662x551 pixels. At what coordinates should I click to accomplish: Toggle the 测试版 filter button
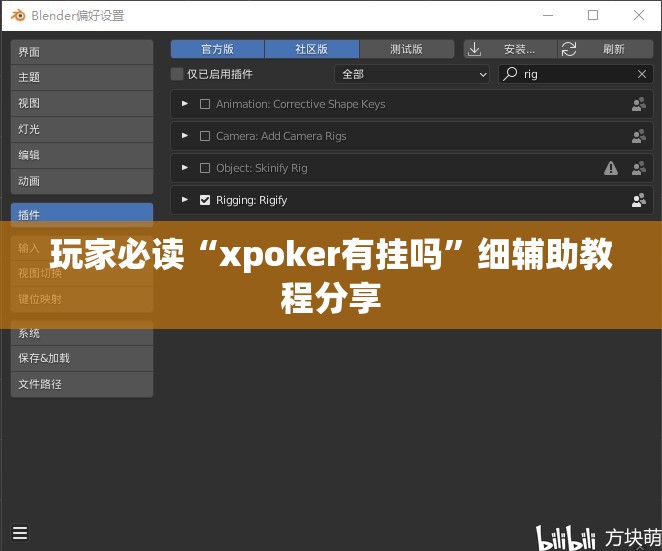[x=407, y=49]
